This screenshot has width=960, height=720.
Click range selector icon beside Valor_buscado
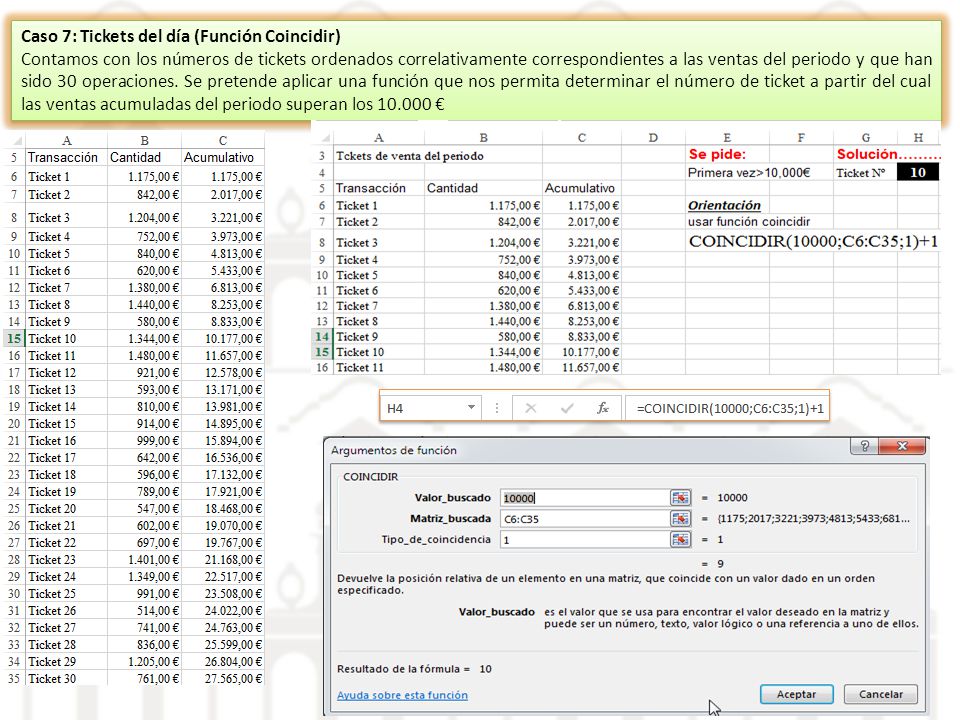tap(680, 498)
